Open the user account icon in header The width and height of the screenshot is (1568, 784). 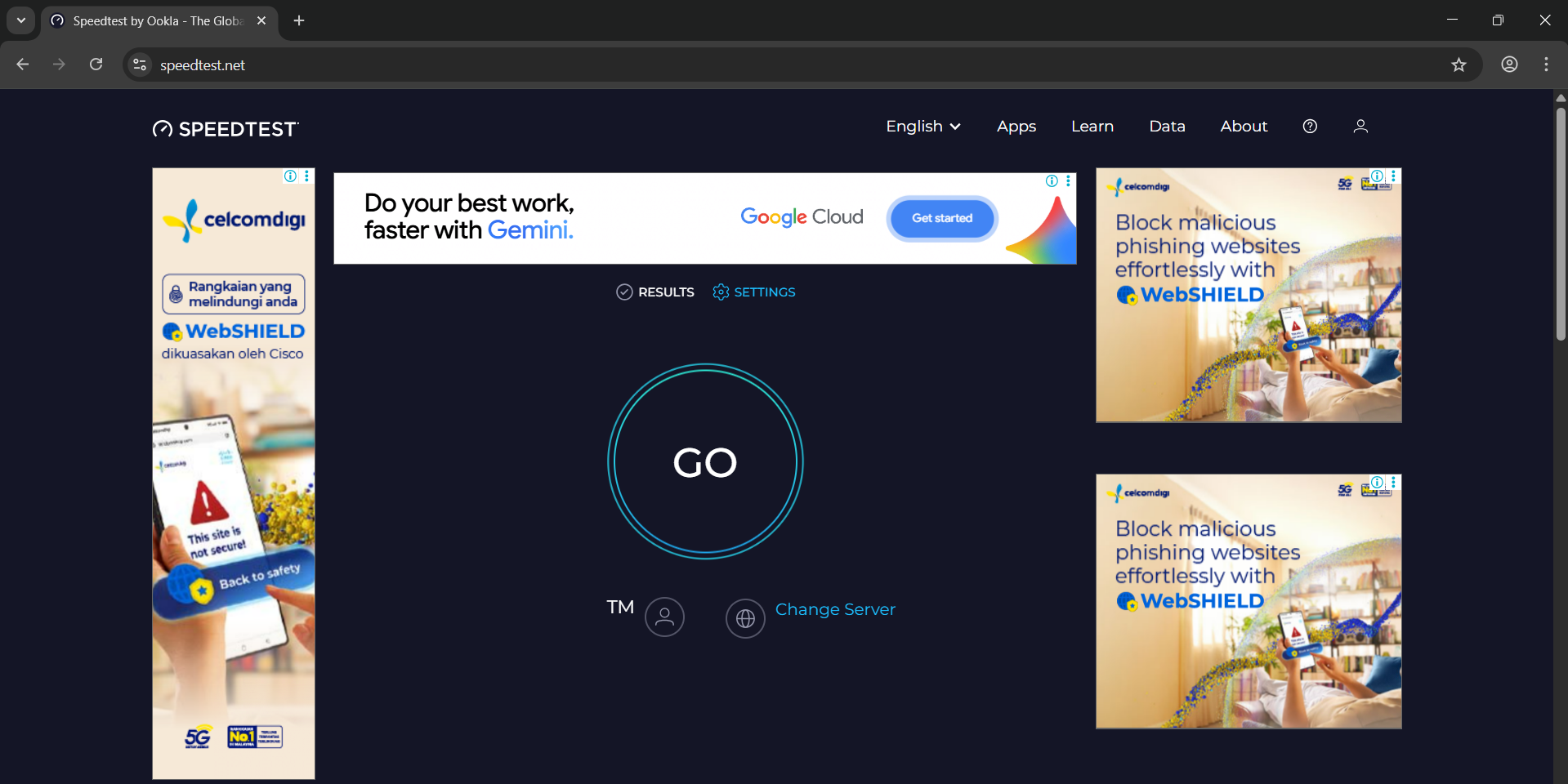pyautogui.click(x=1360, y=127)
